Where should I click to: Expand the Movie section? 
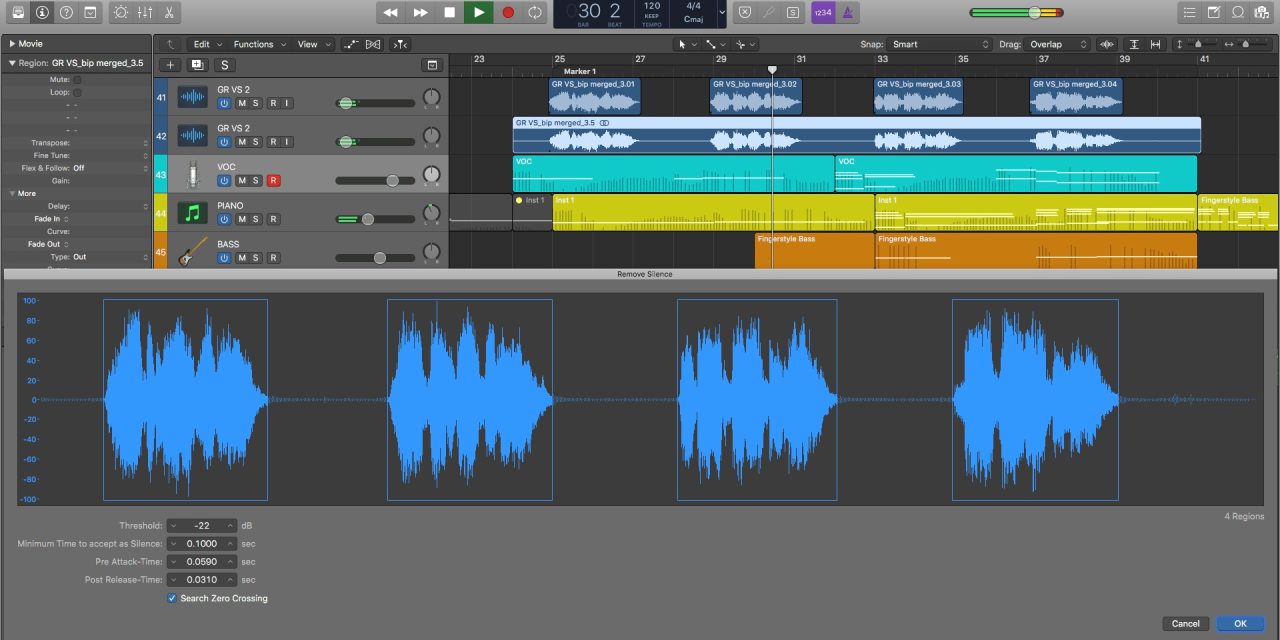pyautogui.click(x=12, y=44)
